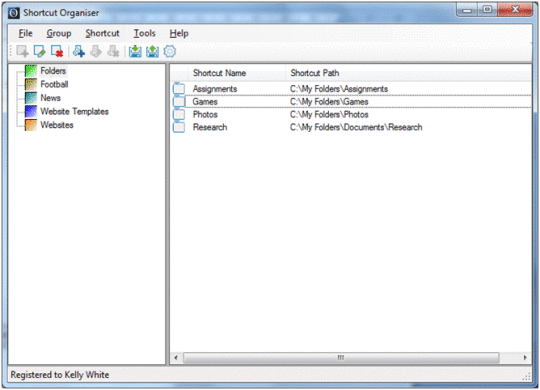Click the Export up-arrow toolbar icon
Screen dimensions: 540x390
click(153, 52)
